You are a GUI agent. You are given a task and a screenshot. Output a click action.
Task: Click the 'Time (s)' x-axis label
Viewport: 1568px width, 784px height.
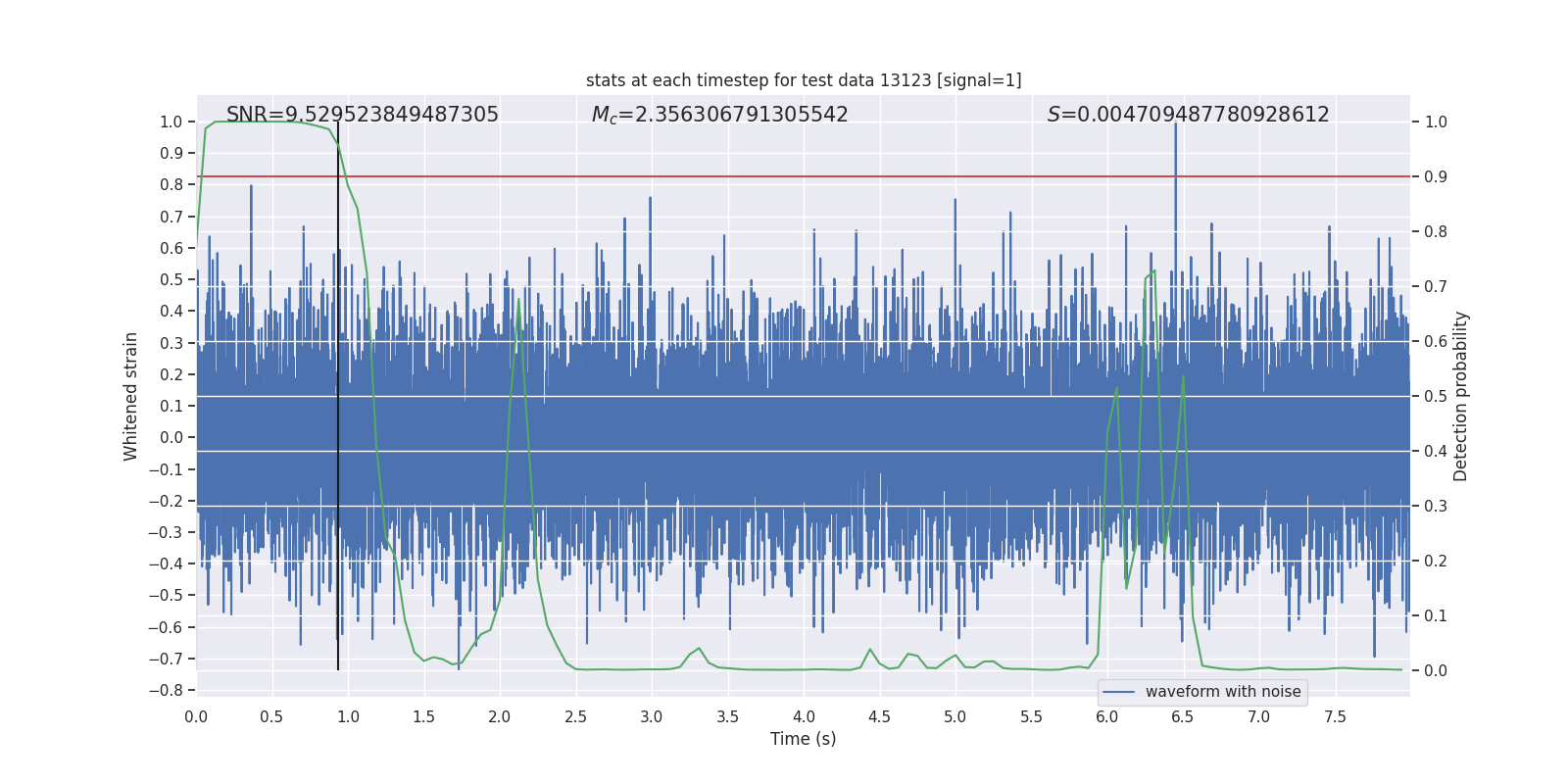coord(803,739)
